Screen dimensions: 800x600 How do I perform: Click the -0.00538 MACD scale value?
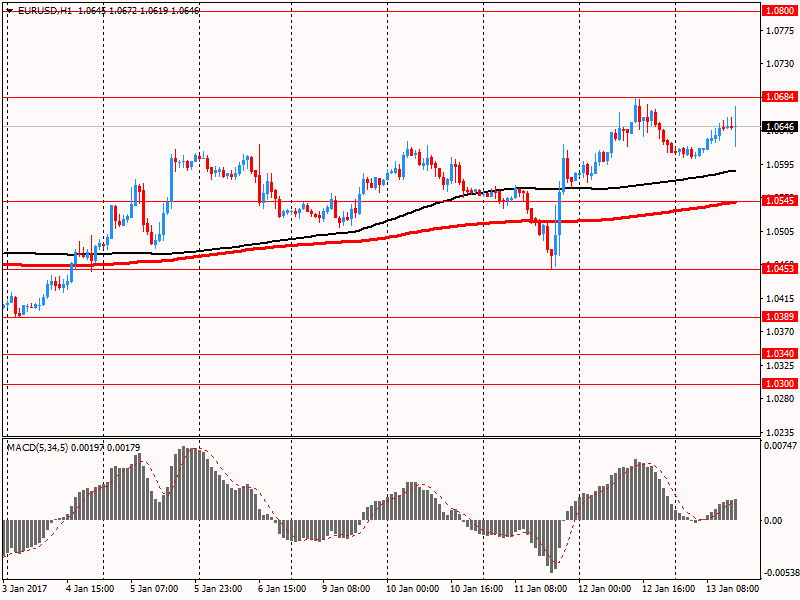[779, 573]
